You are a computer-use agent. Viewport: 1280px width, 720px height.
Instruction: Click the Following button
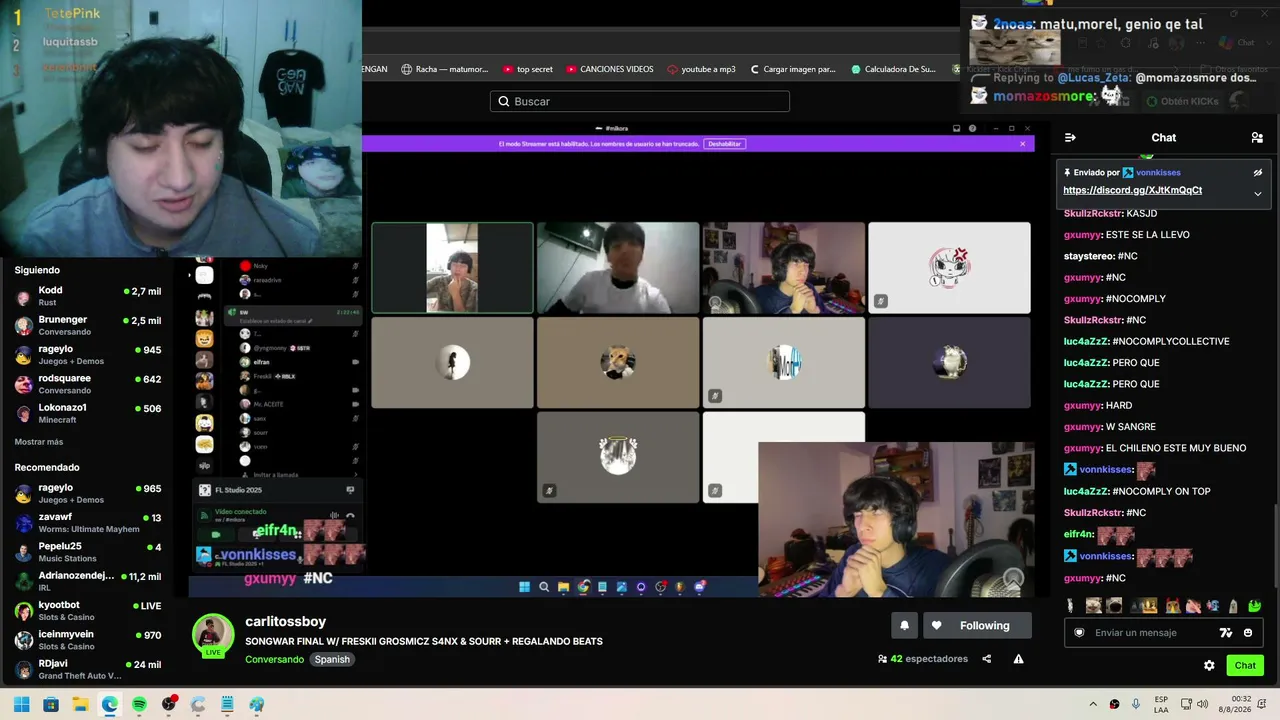point(976,626)
